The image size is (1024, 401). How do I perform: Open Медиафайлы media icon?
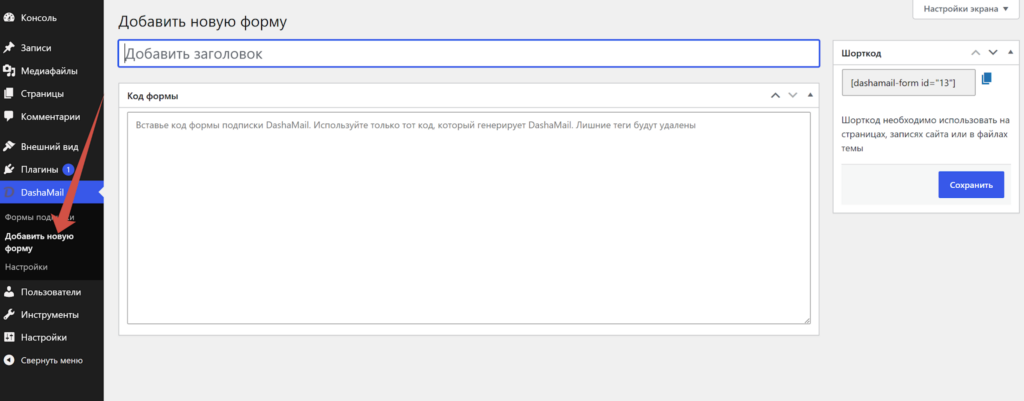coord(9,71)
